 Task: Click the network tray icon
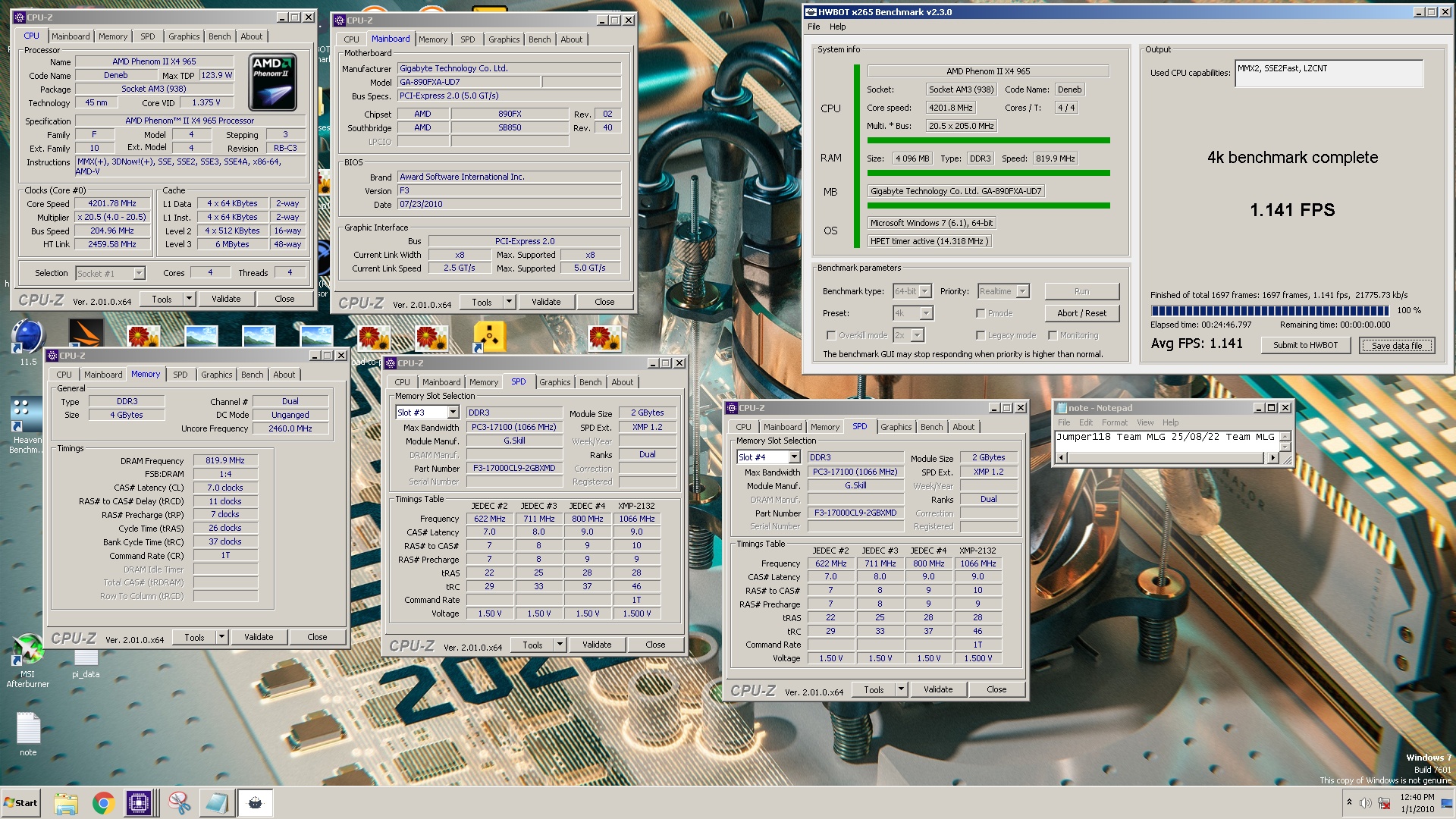pyautogui.click(x=1384, y=803)
